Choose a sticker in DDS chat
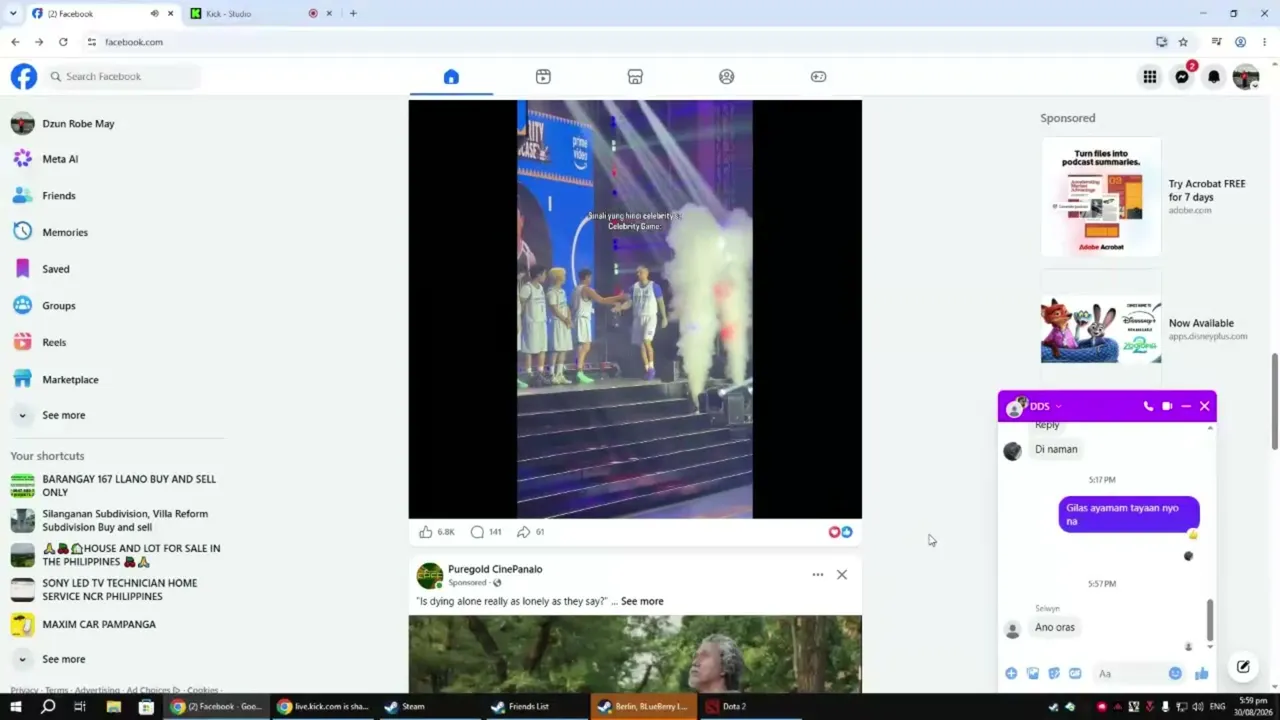1280x720 pixels. click(1054, 674)
